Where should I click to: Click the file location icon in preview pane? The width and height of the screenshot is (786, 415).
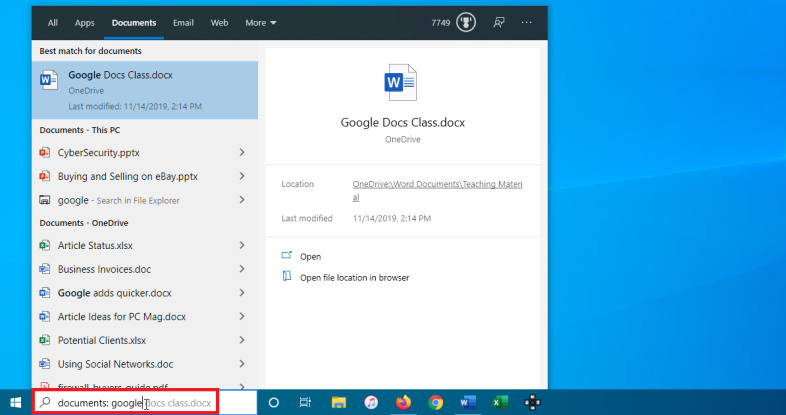287,277
